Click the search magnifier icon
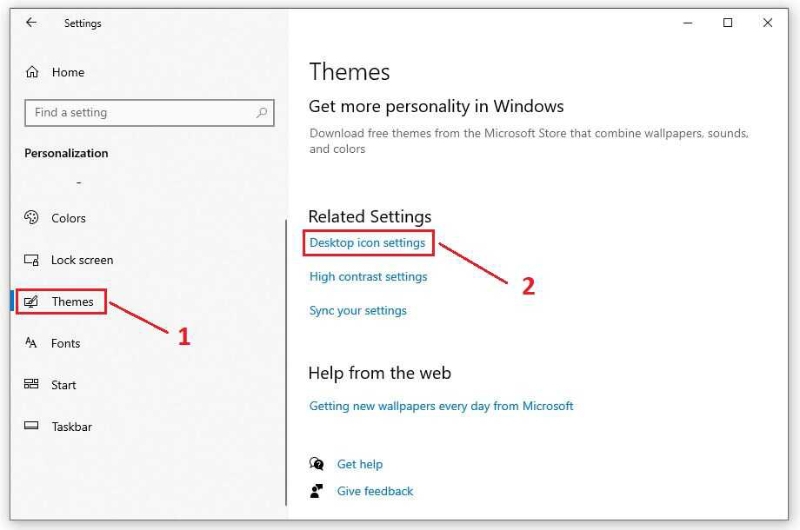This screenshot has height=530, width=800. pyautogui.click(x=262, y=112)
